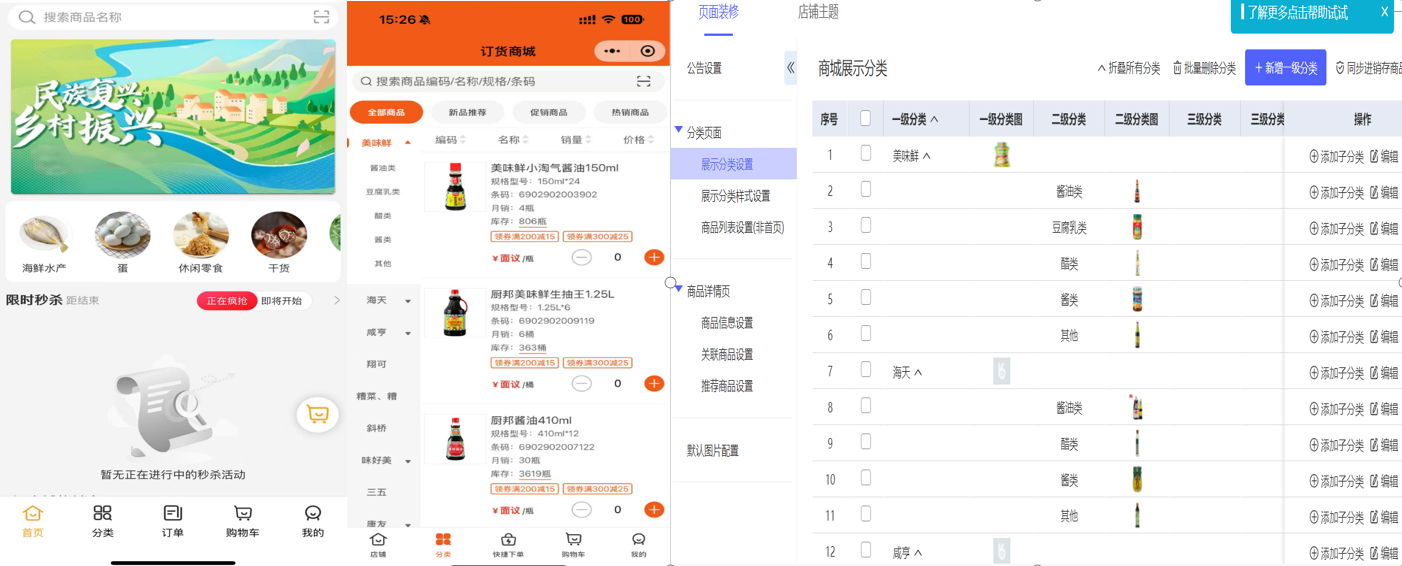The image size is (1402, 566).
Task: Open the 蛋 category icon
Action: pyautogui.click(x=122, y=243)
